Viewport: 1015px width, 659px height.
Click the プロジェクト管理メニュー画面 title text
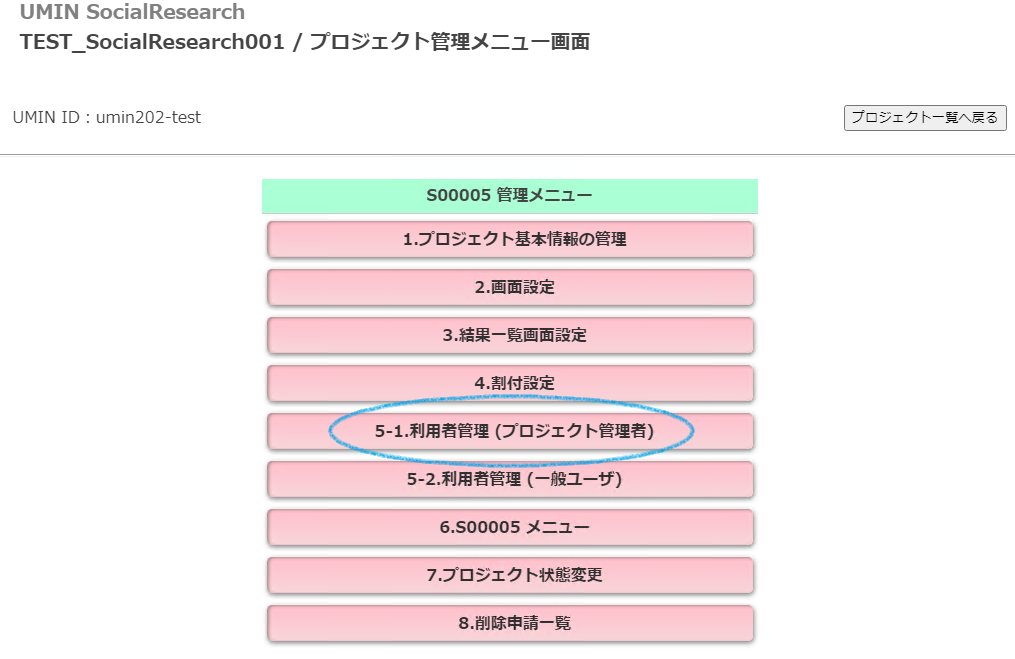coord(449,43)
